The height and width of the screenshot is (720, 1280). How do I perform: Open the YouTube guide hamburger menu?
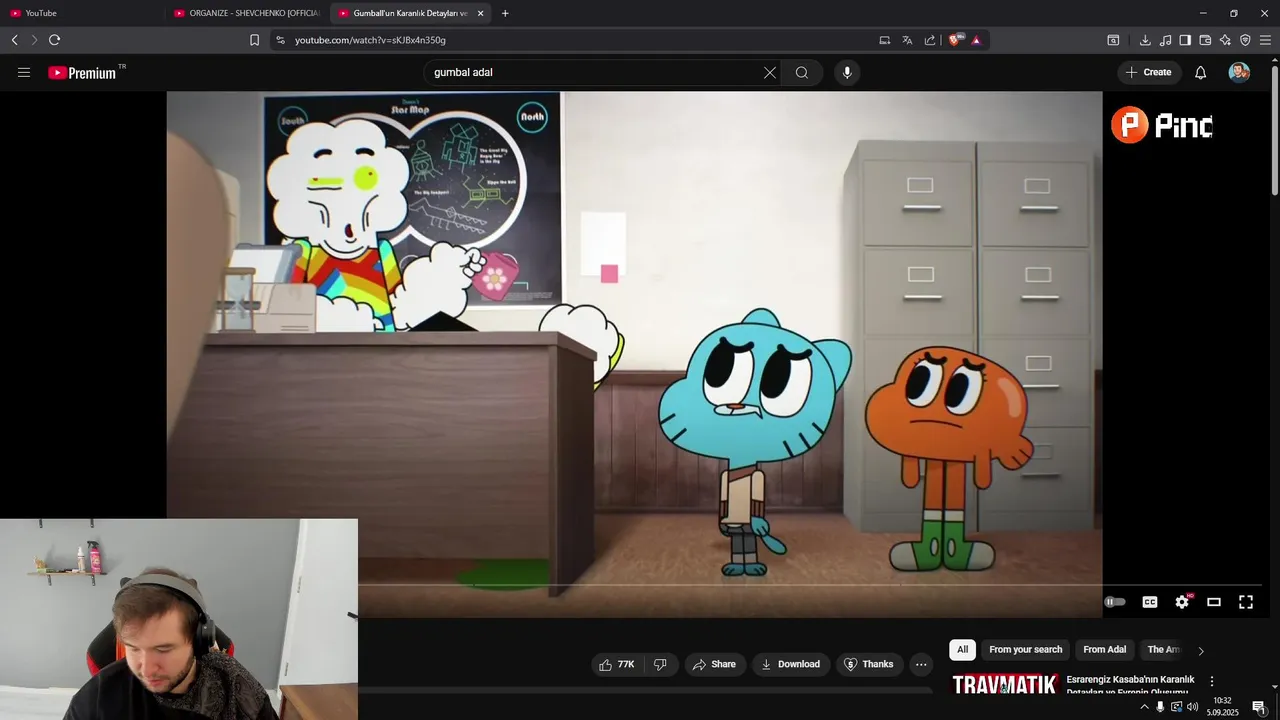pyautogui.click(x=24, y=72)
